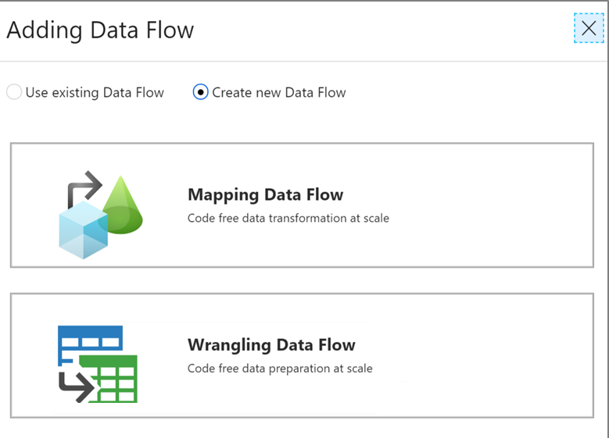Image resolution: width=609 pixels, height=438 pixels.
Task: Select the 'Create new Data Flow' radio button
Action: click(x=200, y=93)
